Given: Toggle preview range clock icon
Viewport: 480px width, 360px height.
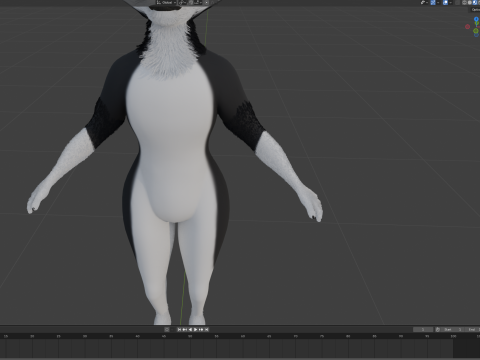Looking at the screenshot, I should coord(438,329).
